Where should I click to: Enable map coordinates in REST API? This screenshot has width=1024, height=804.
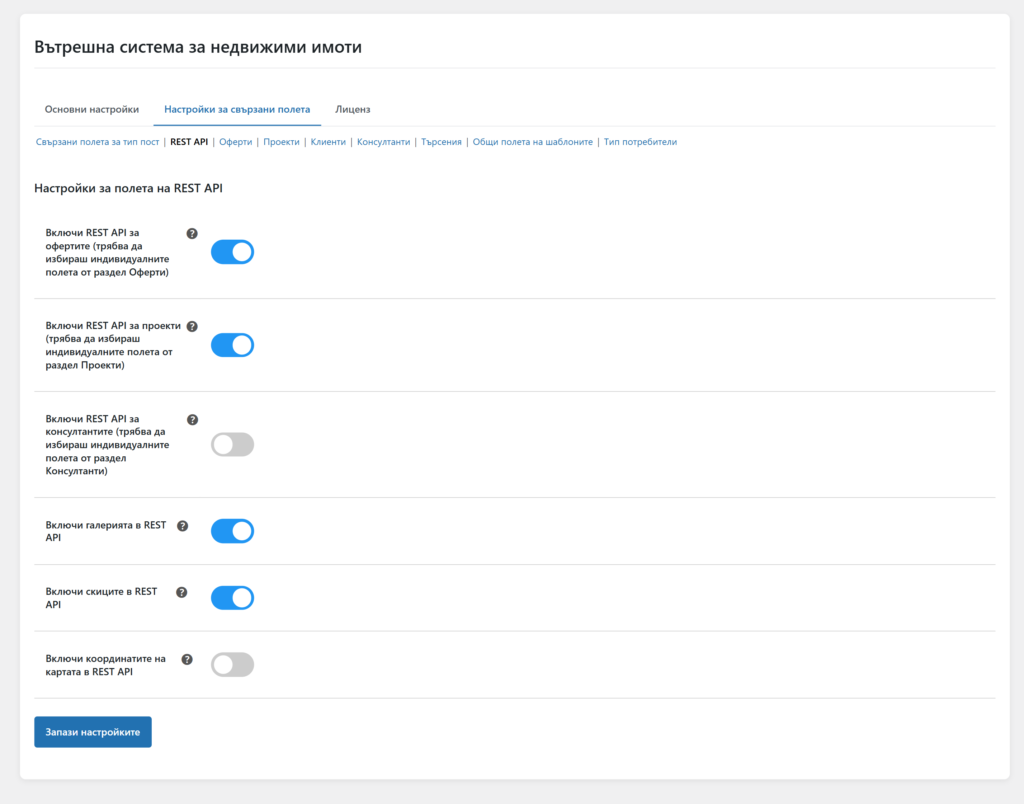pos(232,665)
